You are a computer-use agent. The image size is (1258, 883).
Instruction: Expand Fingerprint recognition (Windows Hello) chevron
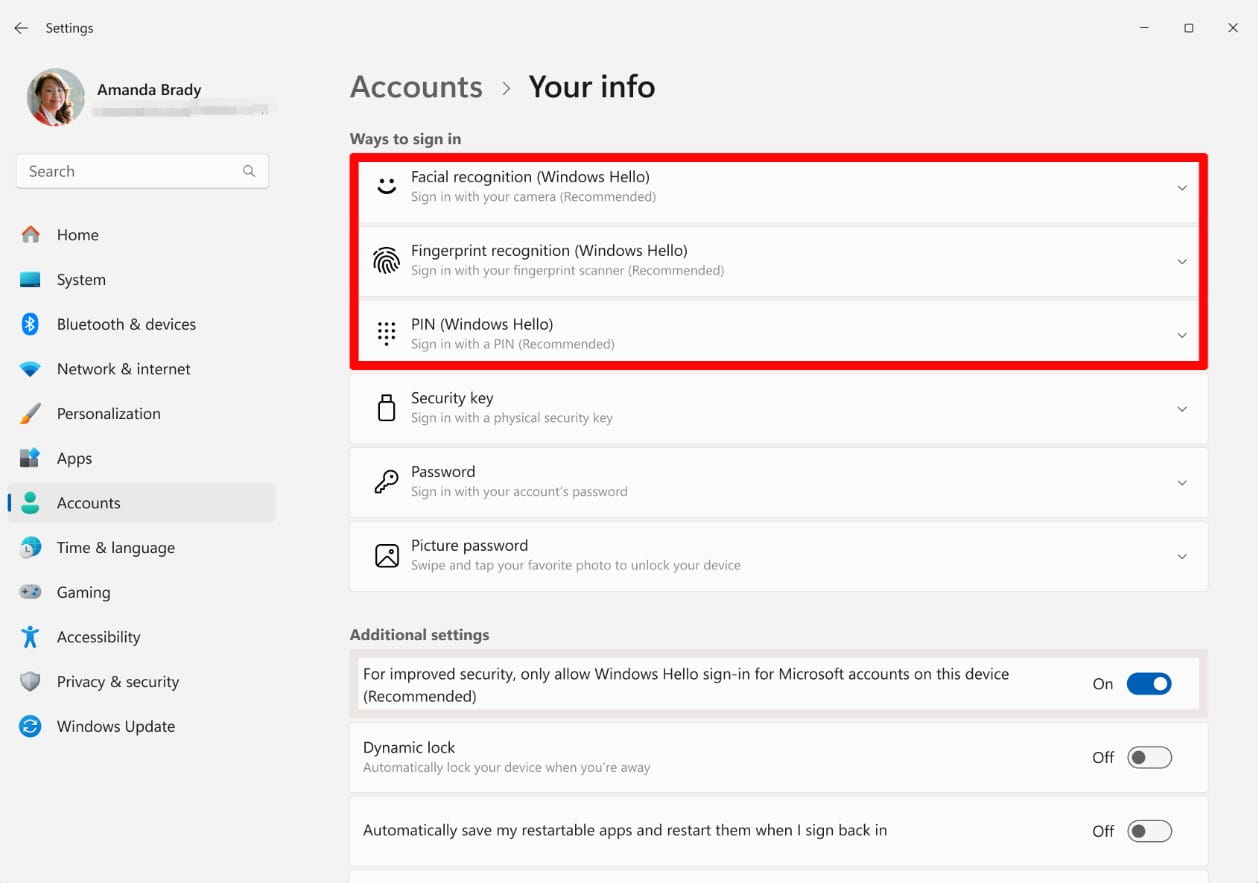tap(1182, 262)
